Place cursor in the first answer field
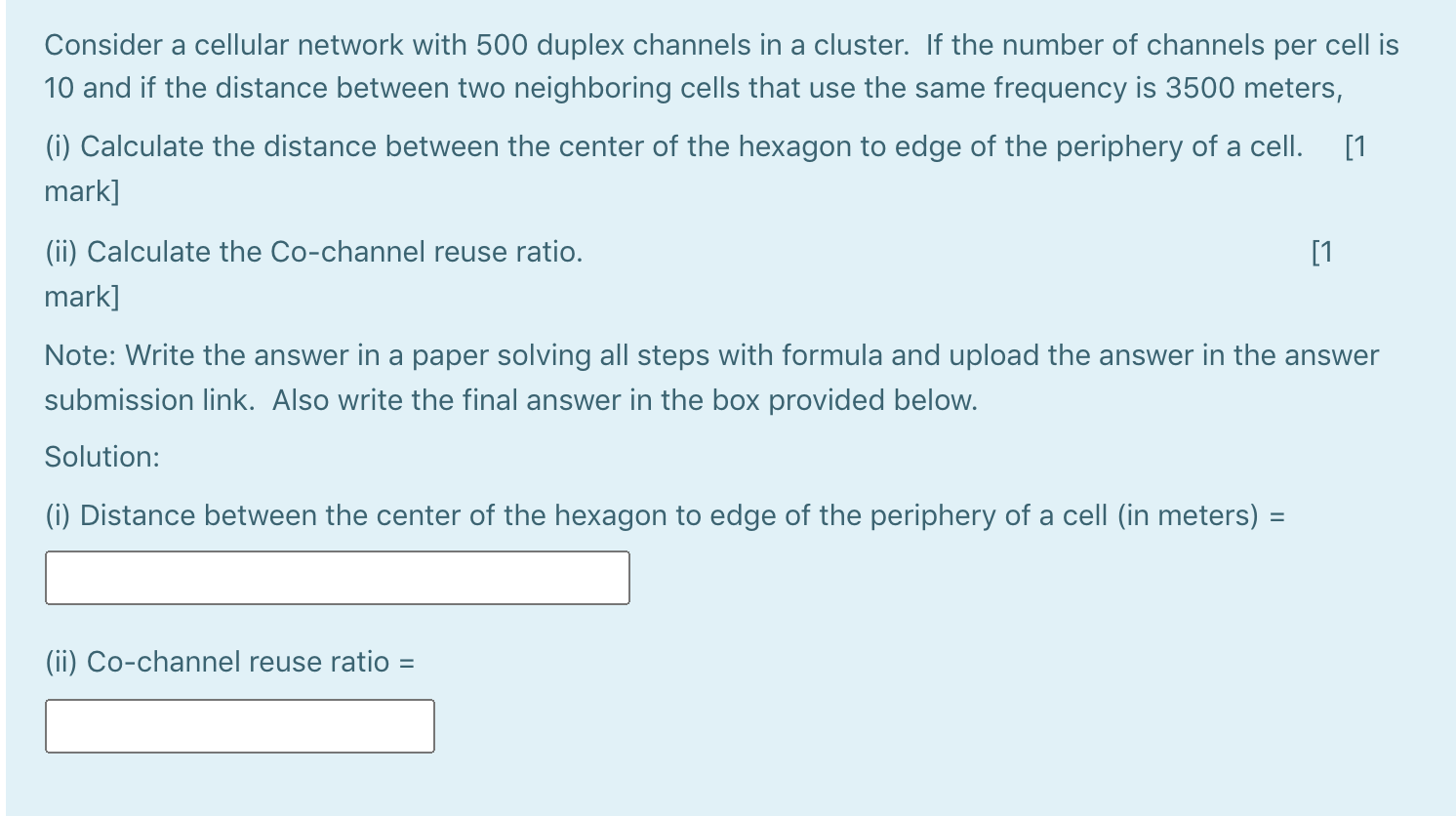Image resolution: width=1456 pixels, height=816 pixels. 337,578
